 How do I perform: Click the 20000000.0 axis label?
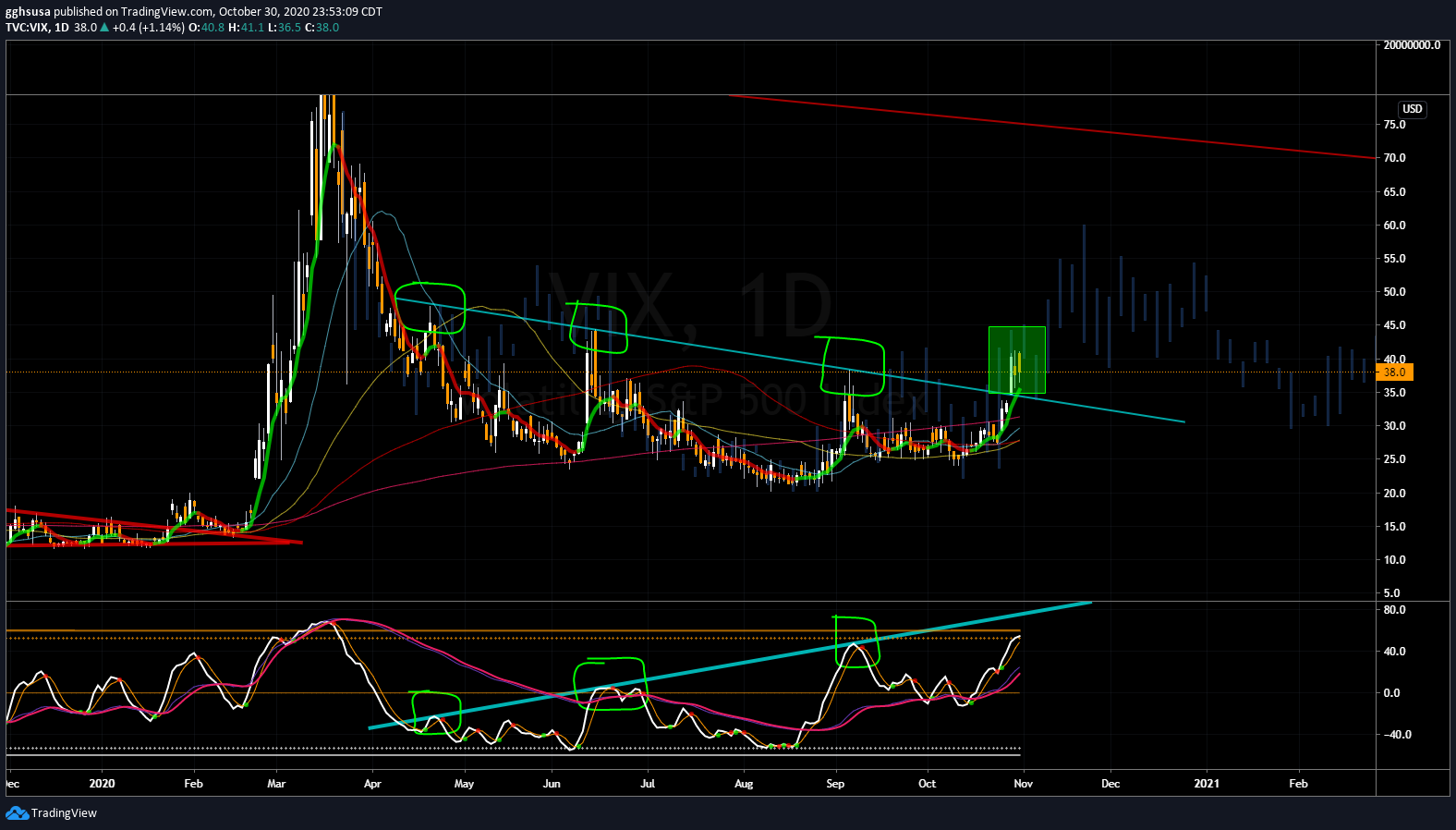point(1412,44)
